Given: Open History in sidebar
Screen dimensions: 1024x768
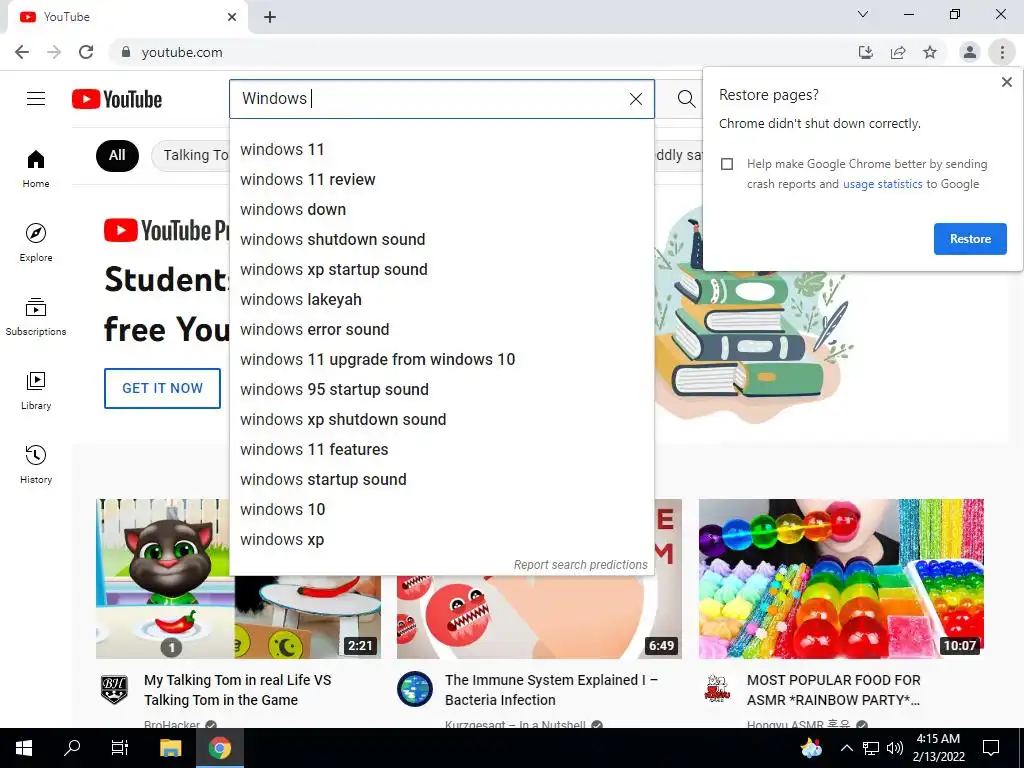Looking at the screenshot, I should tap(36, 464).
